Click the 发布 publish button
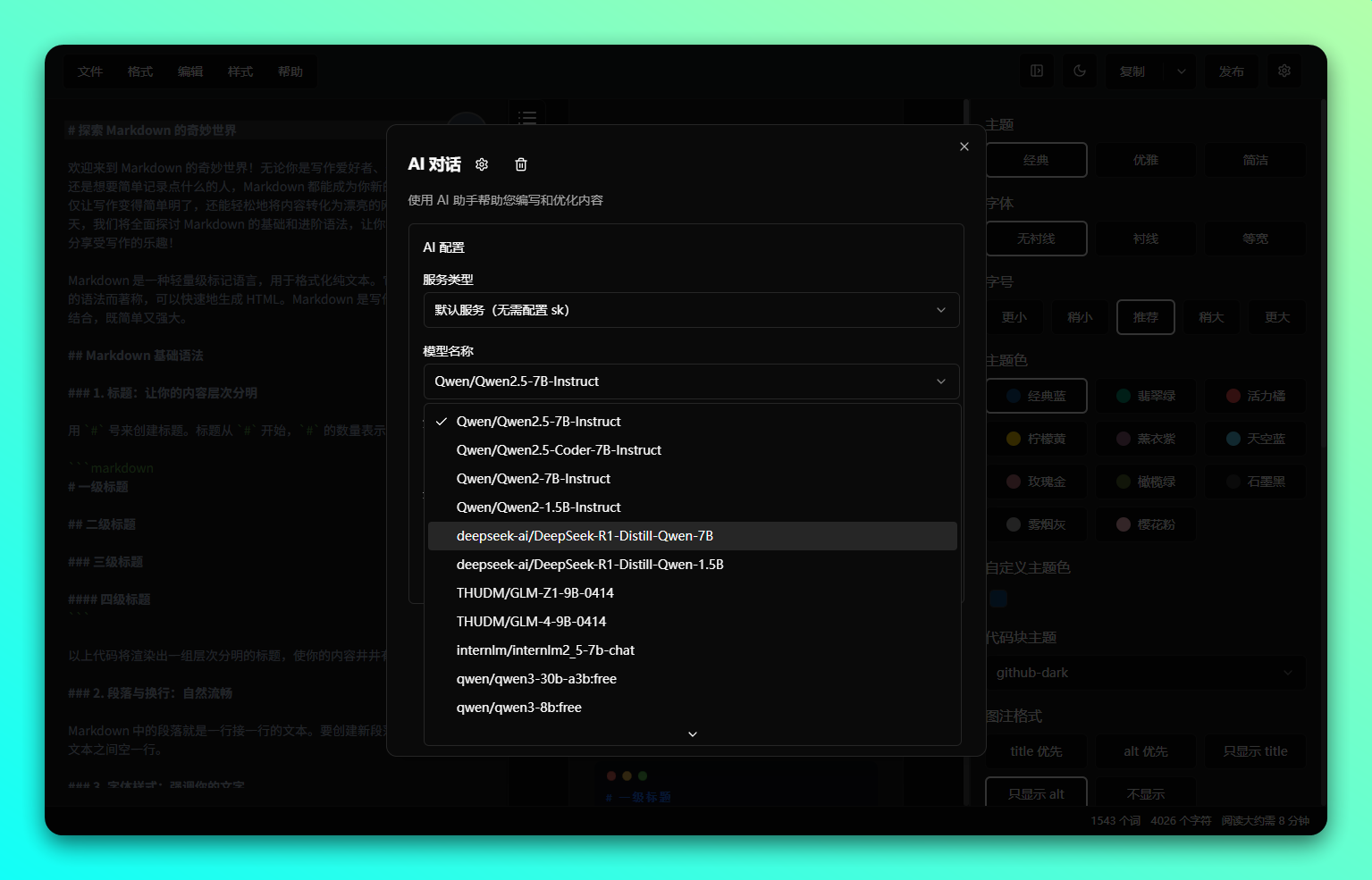The width and height of the screenshot is (1372, 880). click(x=1232, y=71)
